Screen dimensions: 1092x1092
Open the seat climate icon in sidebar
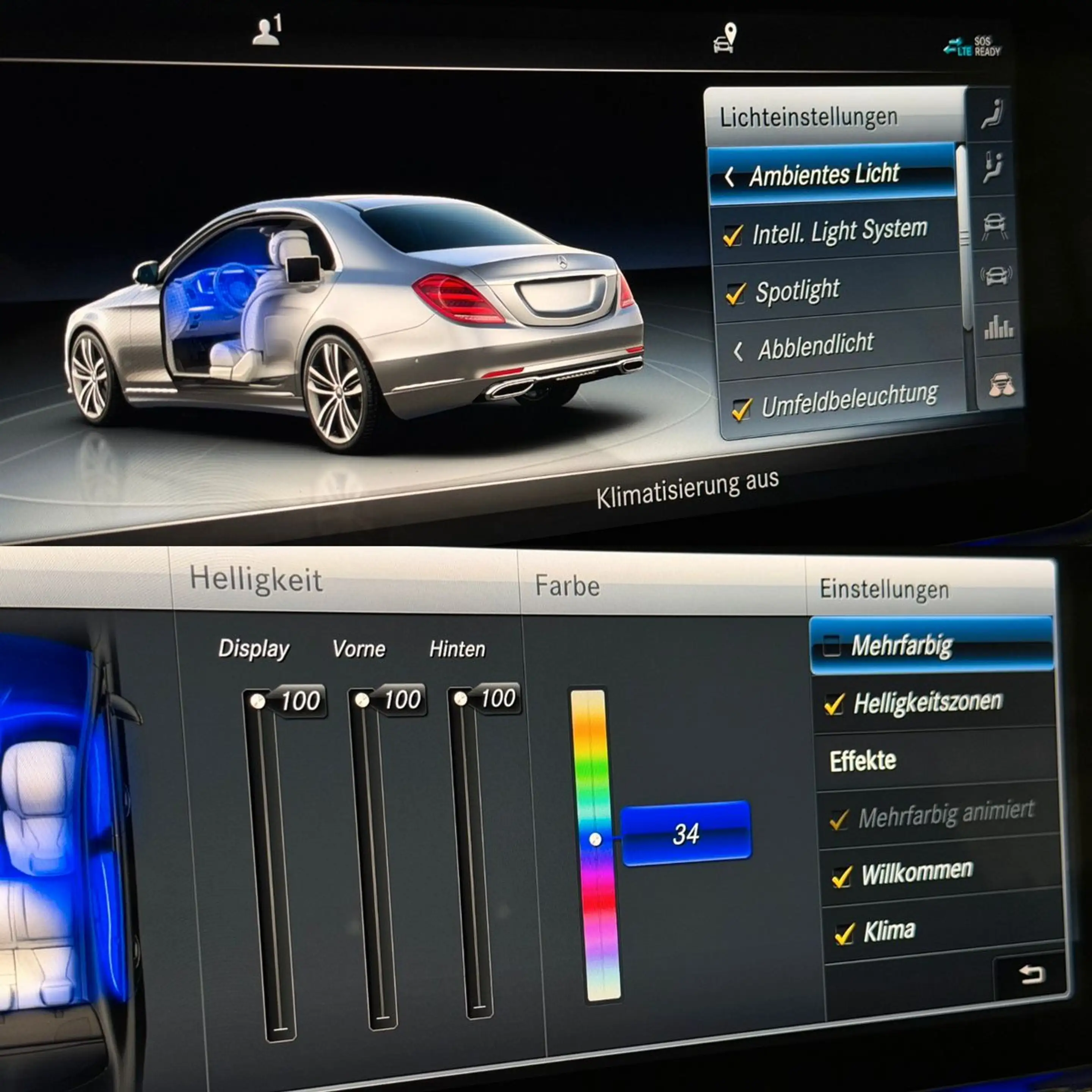(x=993, y=167)
